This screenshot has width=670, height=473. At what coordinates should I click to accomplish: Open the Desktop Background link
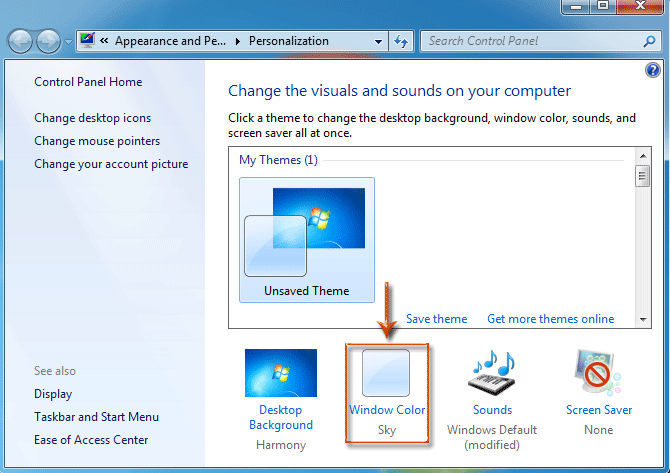click(281, 417)
